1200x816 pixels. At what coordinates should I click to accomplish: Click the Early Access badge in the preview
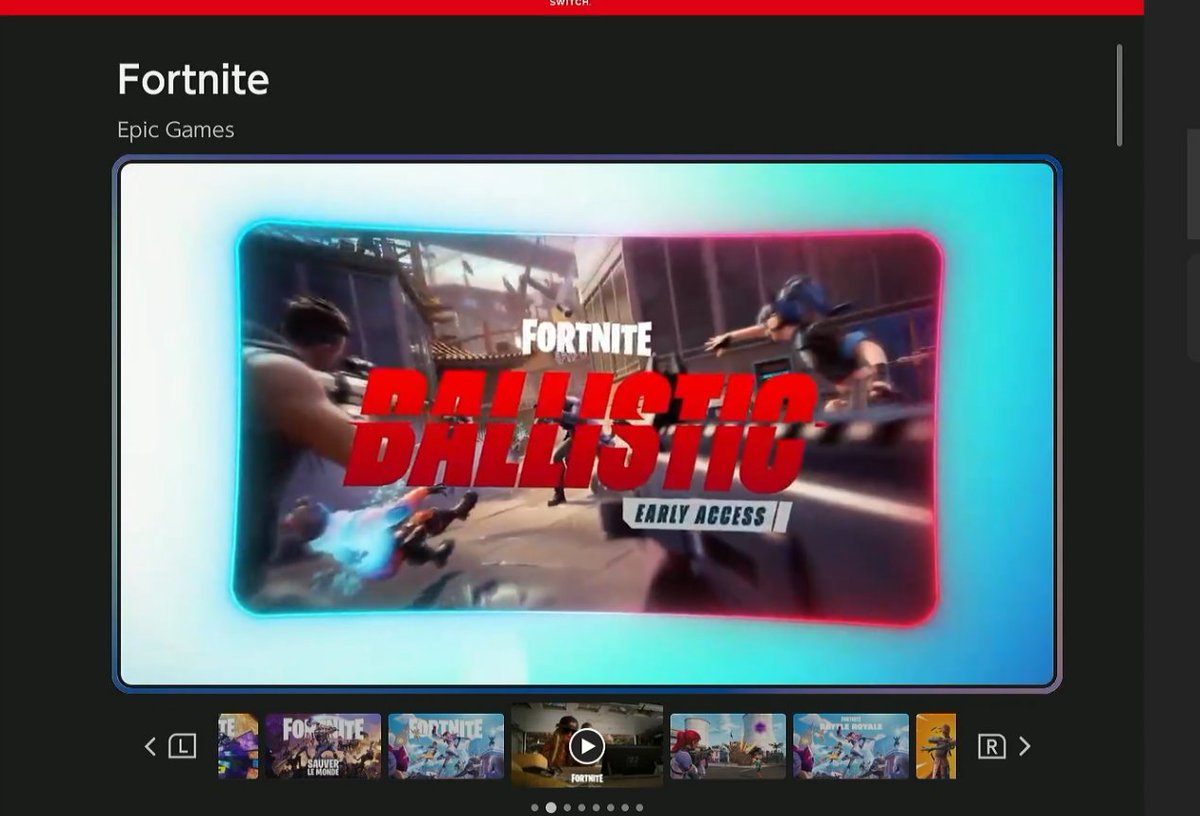point(706,515)
